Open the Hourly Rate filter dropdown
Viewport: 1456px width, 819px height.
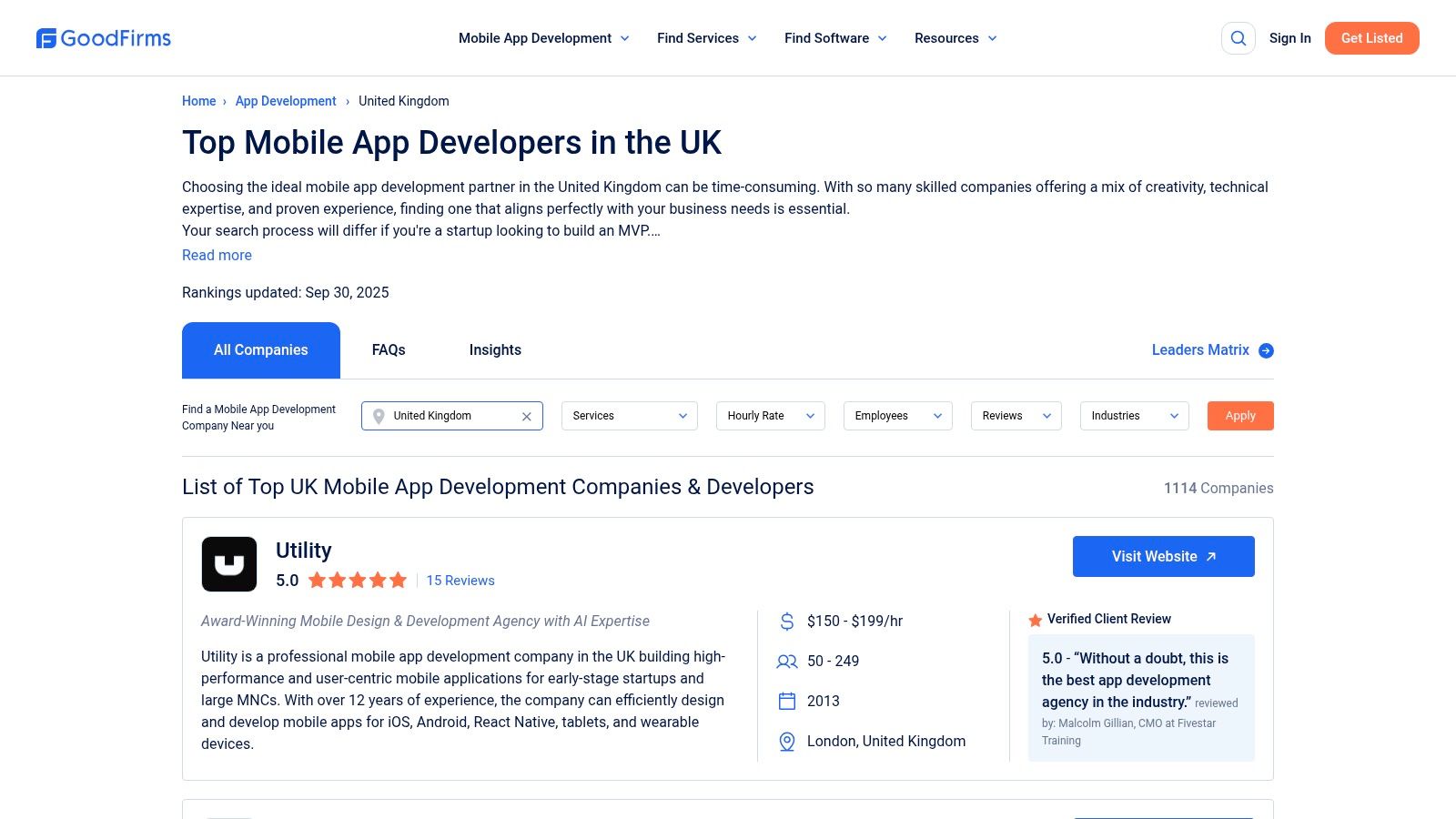click(x=771, y=416)
